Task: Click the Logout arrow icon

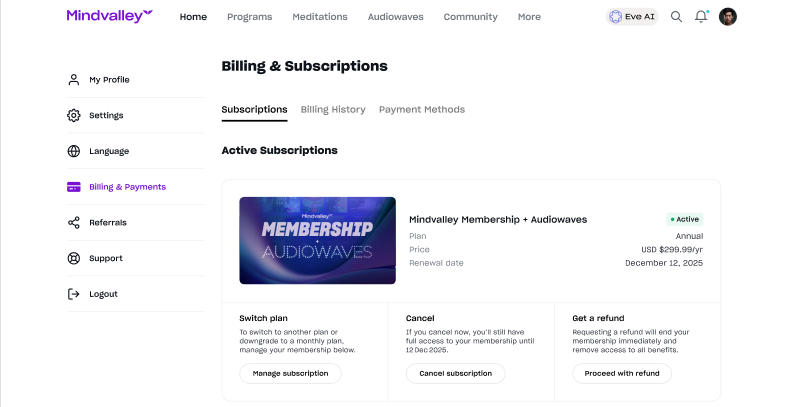Action: [x=74, y=294]
